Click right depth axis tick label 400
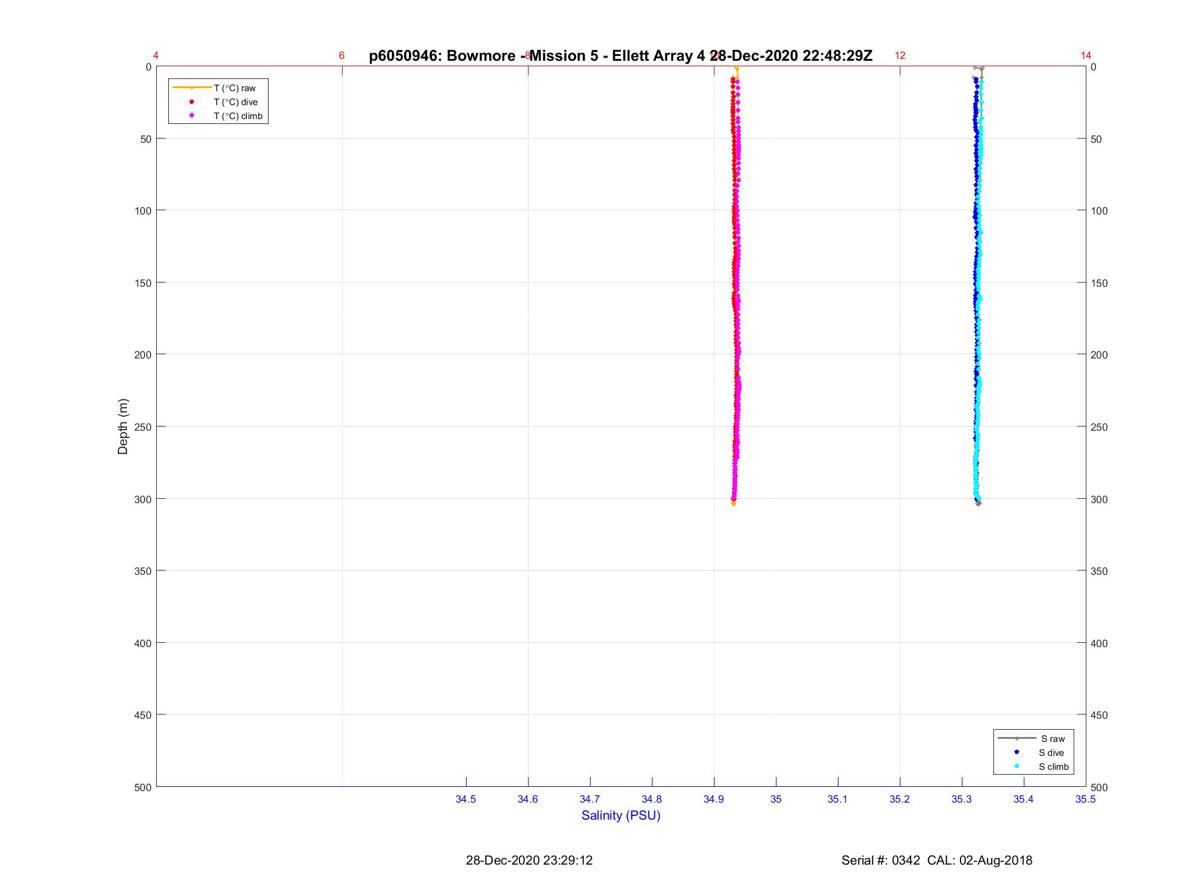1200x885 pixels. (x=1100, y=643)
